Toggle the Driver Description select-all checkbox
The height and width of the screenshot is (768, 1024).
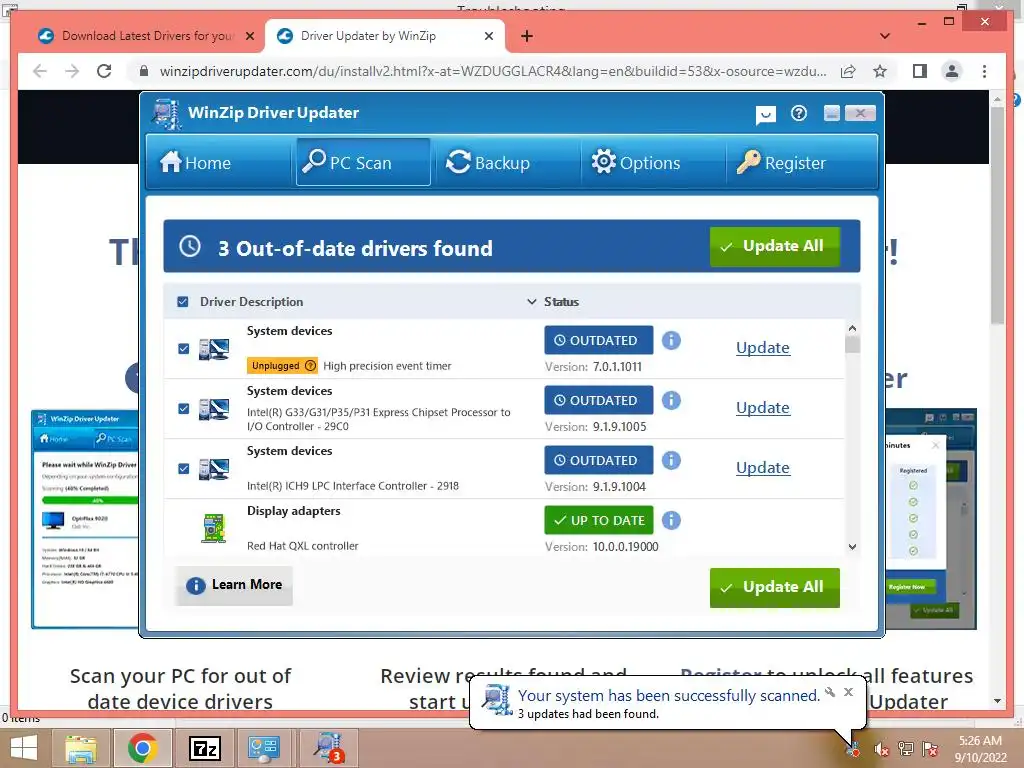point(183,302)
